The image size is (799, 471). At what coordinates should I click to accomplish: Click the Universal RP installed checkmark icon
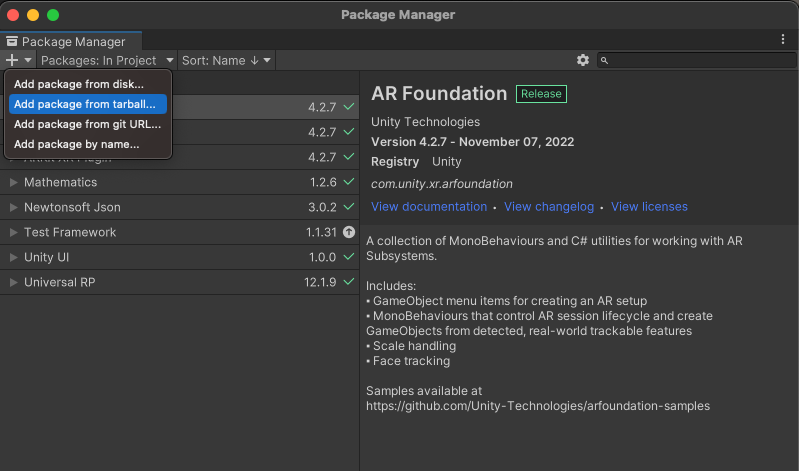coord(349,282)
